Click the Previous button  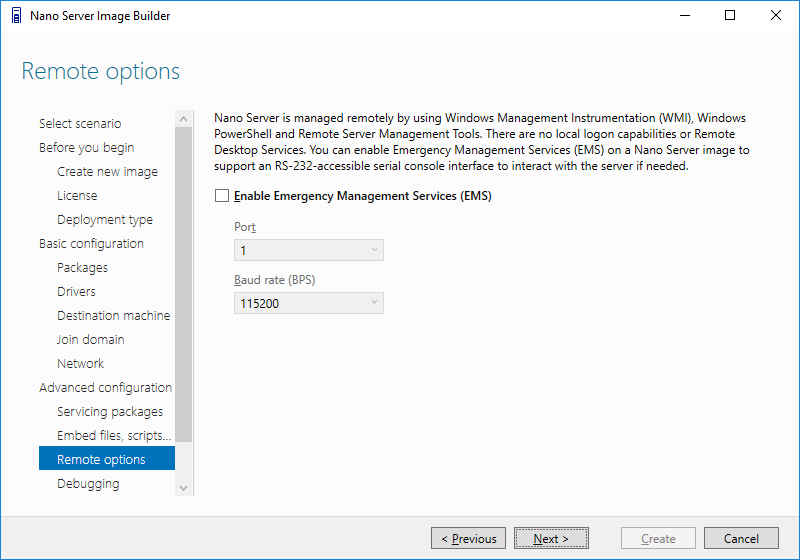click(x=468, y=539)
